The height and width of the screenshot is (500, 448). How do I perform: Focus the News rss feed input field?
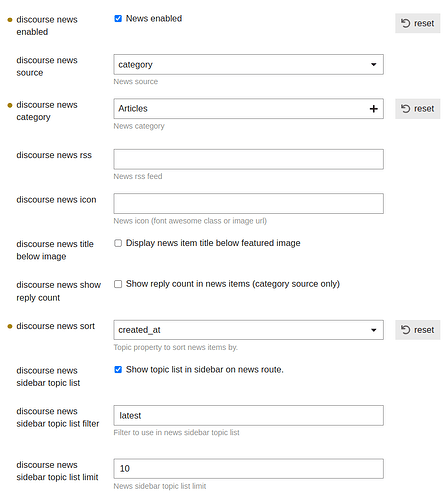coord(248,159)
